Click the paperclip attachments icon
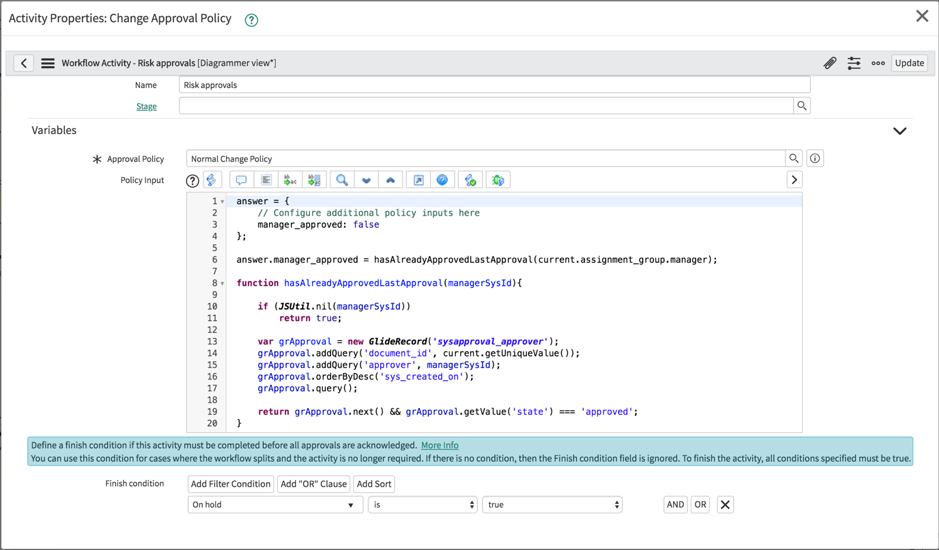The image size is (939, 550). [x=830, y=63]
